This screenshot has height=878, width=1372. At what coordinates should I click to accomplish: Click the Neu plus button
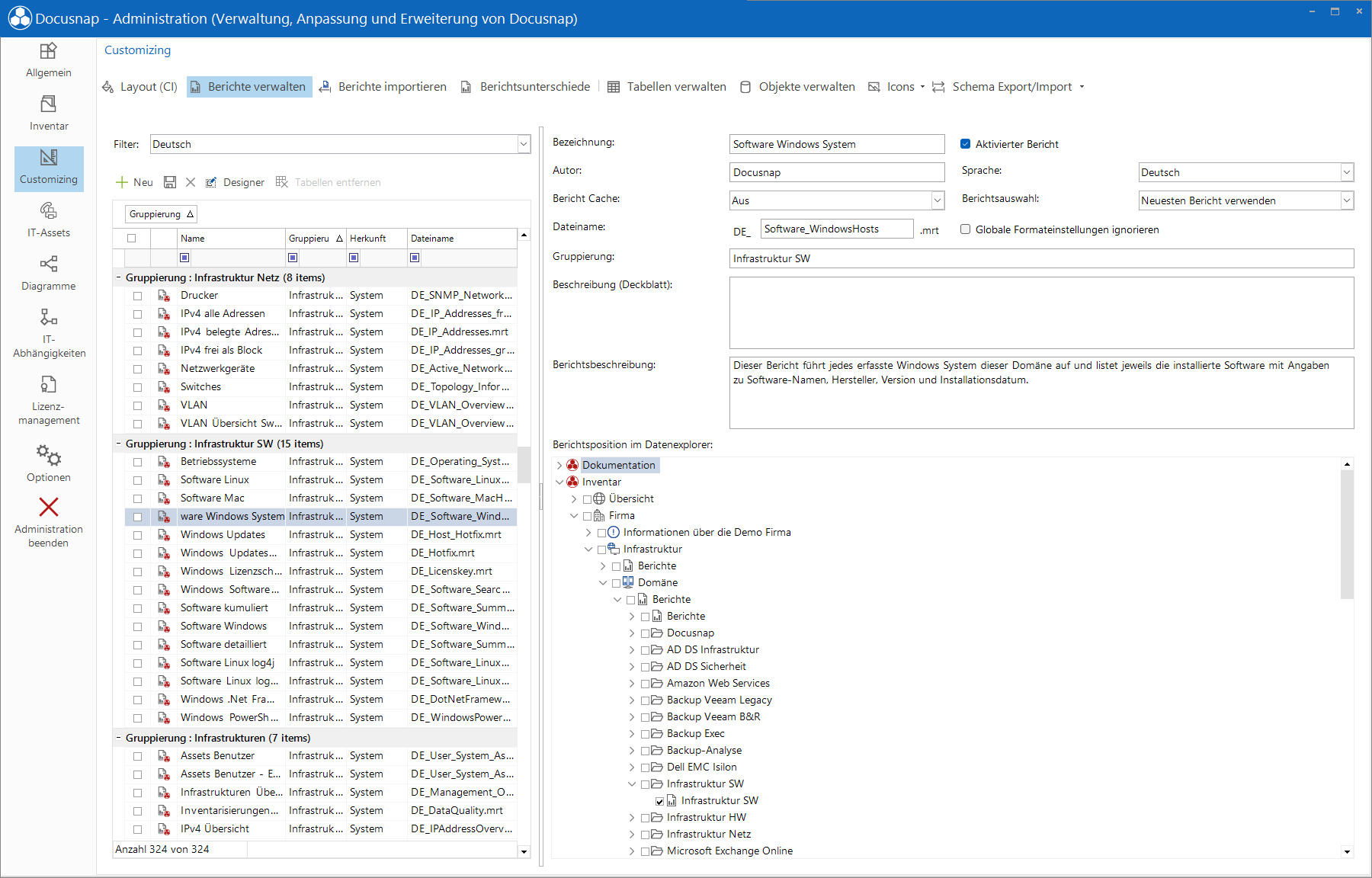134,182
